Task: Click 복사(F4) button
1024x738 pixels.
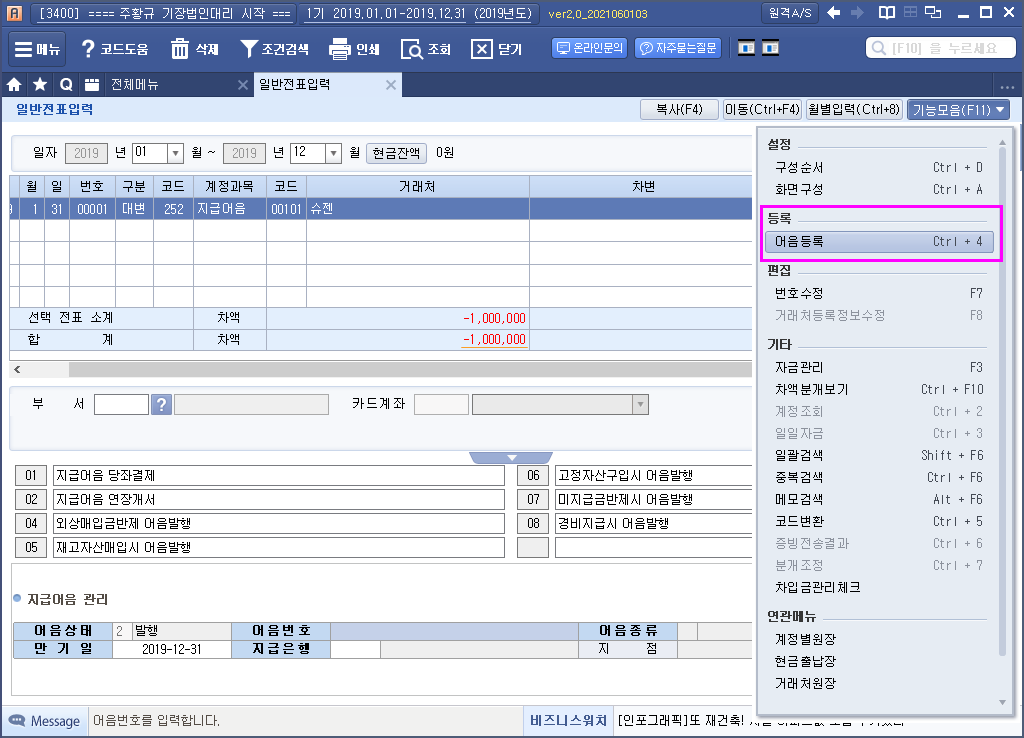Action: click(x=679, y=110)
